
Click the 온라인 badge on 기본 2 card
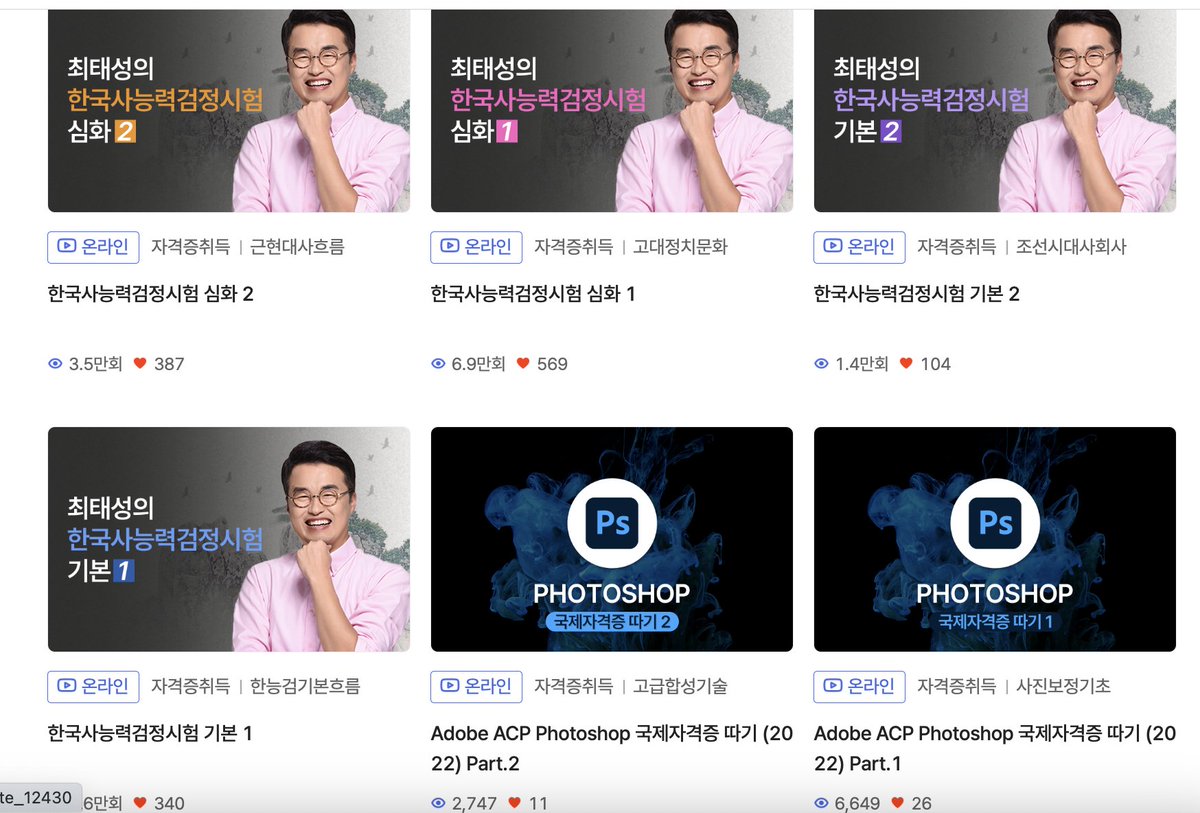[859, 247]
